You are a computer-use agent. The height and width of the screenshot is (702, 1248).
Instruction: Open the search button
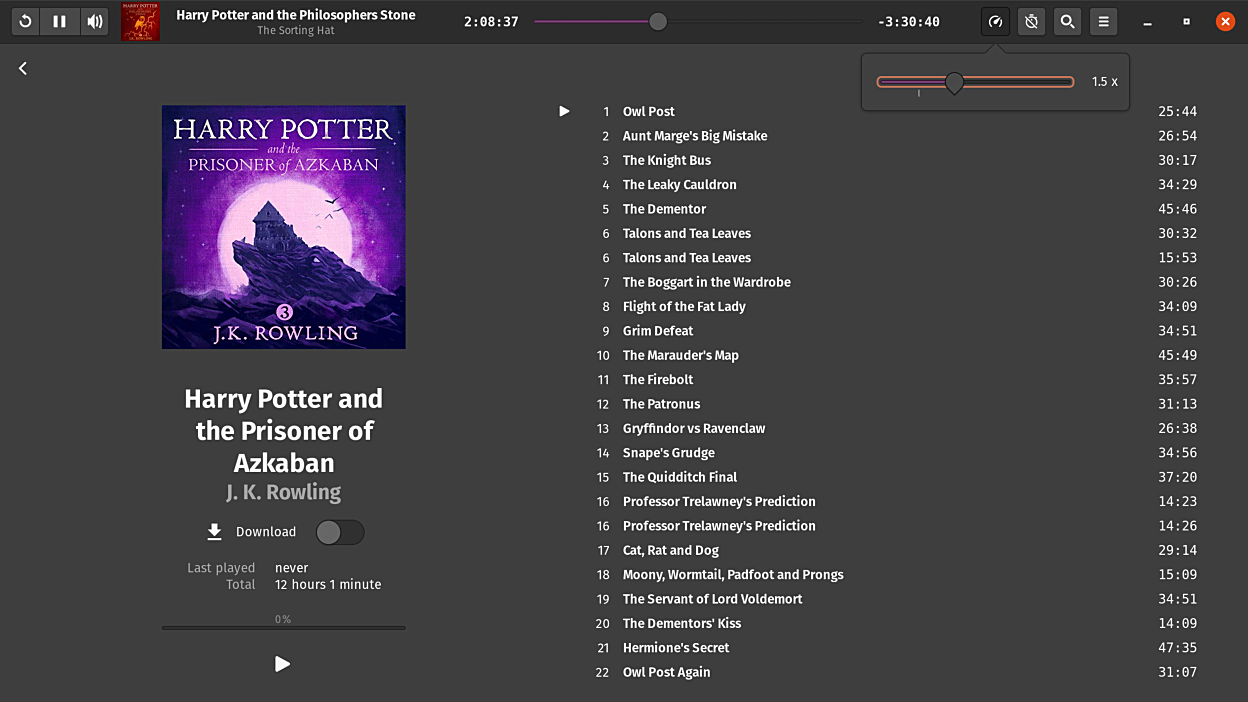[x=1067, y=21]
